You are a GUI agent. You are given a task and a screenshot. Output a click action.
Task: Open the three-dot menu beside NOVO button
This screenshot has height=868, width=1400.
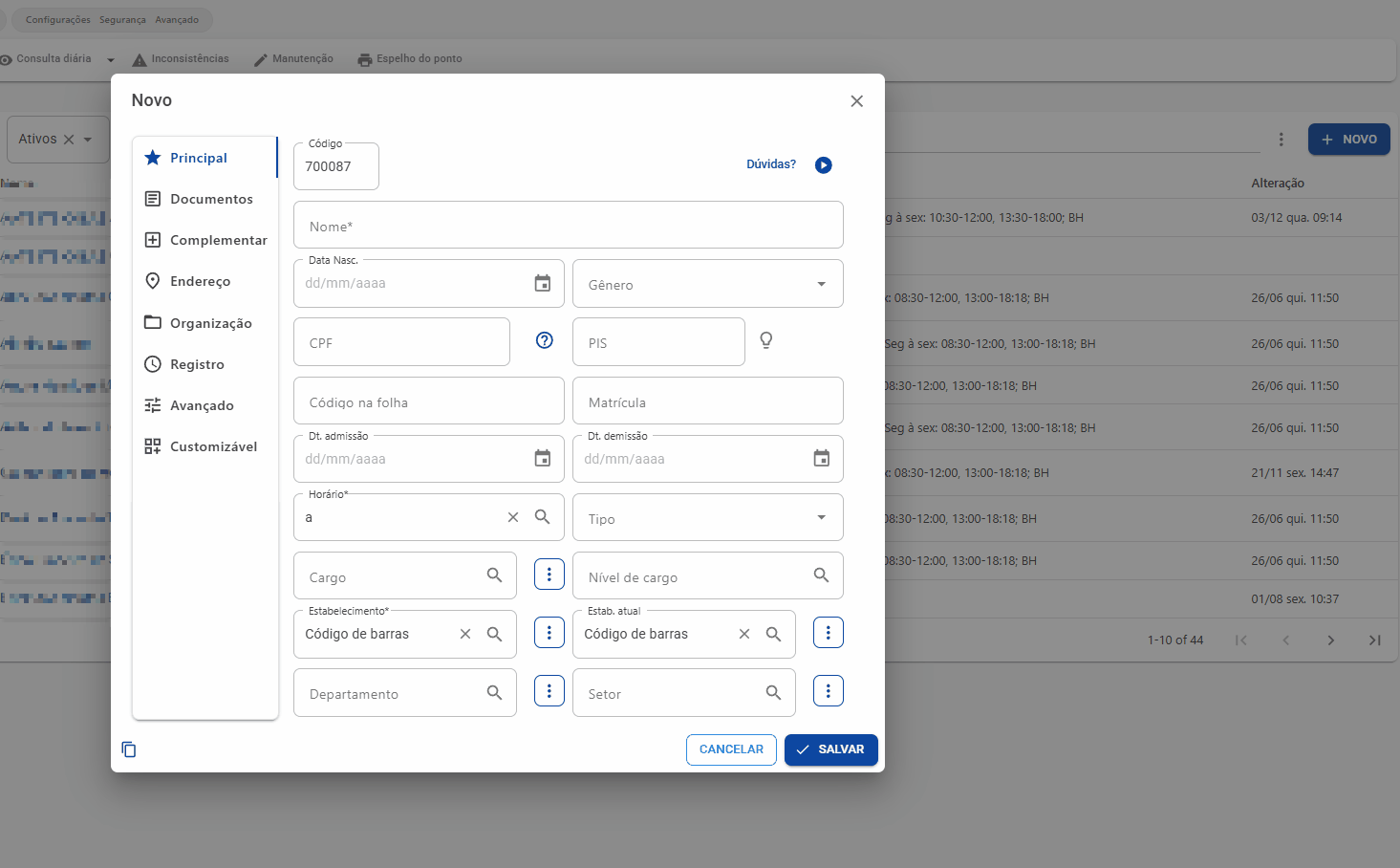(x=1281, y=140)
